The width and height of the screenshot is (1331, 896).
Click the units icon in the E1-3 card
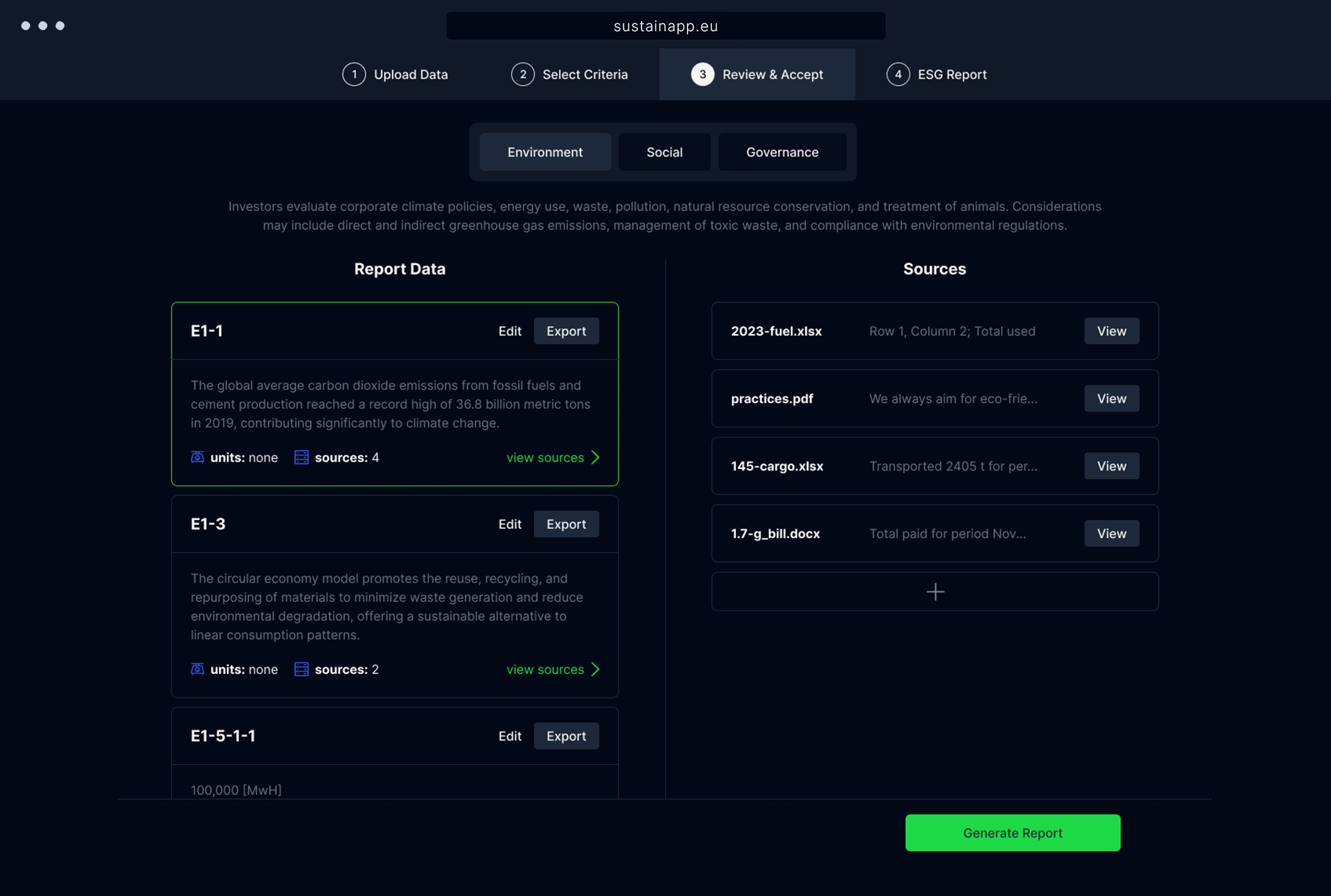pos(197,669)
